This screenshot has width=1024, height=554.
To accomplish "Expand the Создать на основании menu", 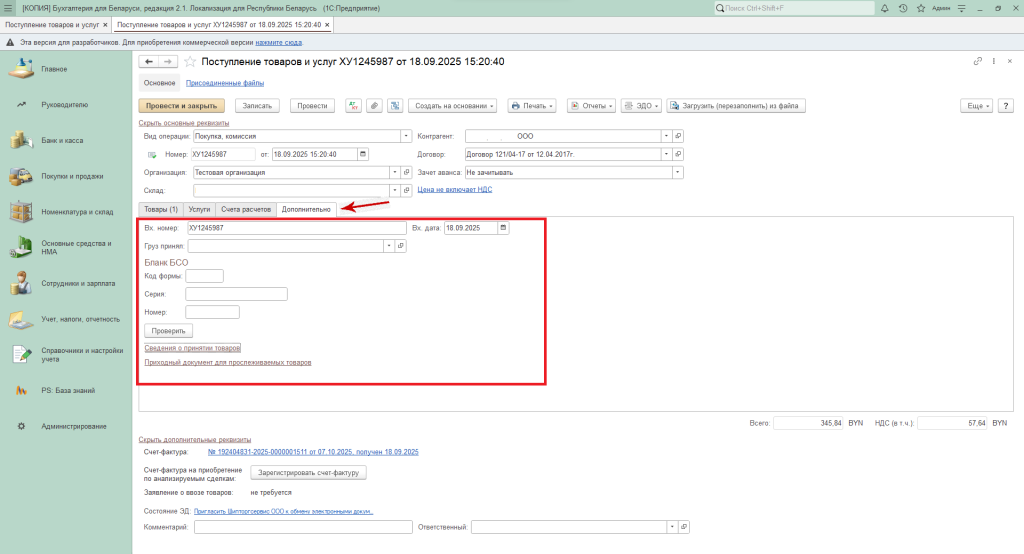I will [452, 105].
